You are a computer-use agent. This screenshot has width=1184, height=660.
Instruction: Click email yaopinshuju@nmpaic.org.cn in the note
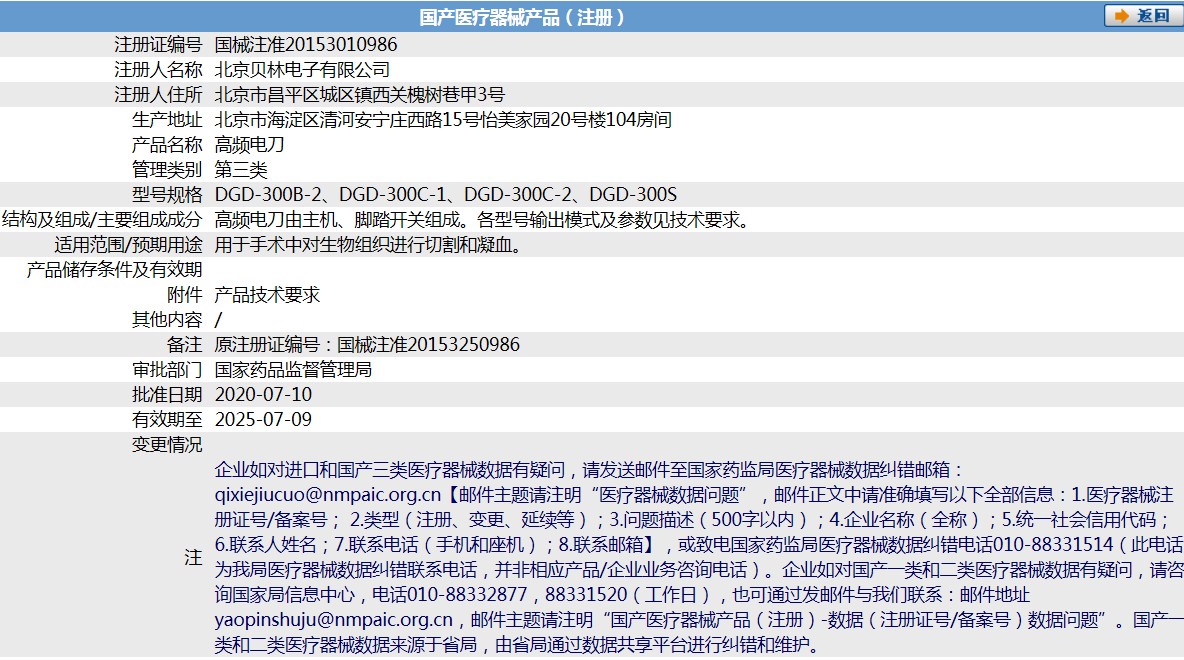[x=334, y=619]
